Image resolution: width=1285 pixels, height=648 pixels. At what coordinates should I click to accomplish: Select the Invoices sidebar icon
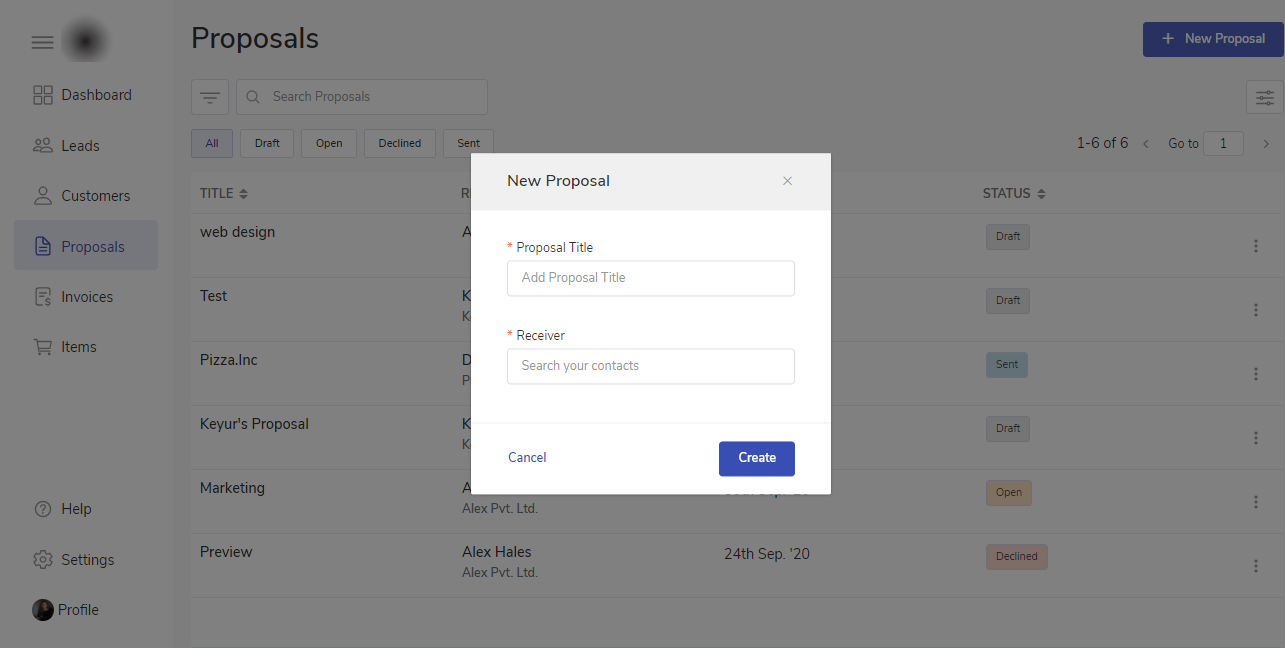click(43, 297)
